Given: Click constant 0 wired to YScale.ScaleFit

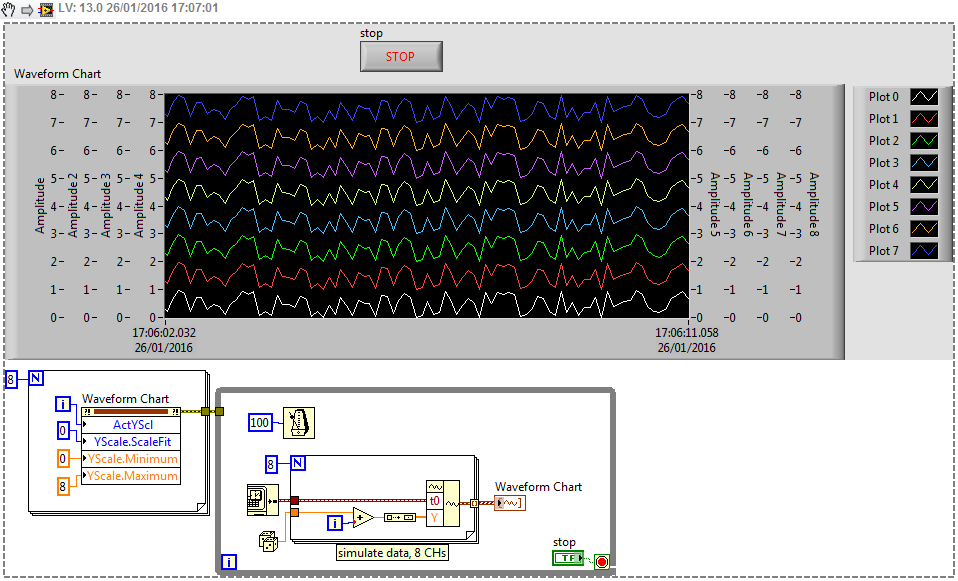Looking at the screenshot, I should [63, 431].
